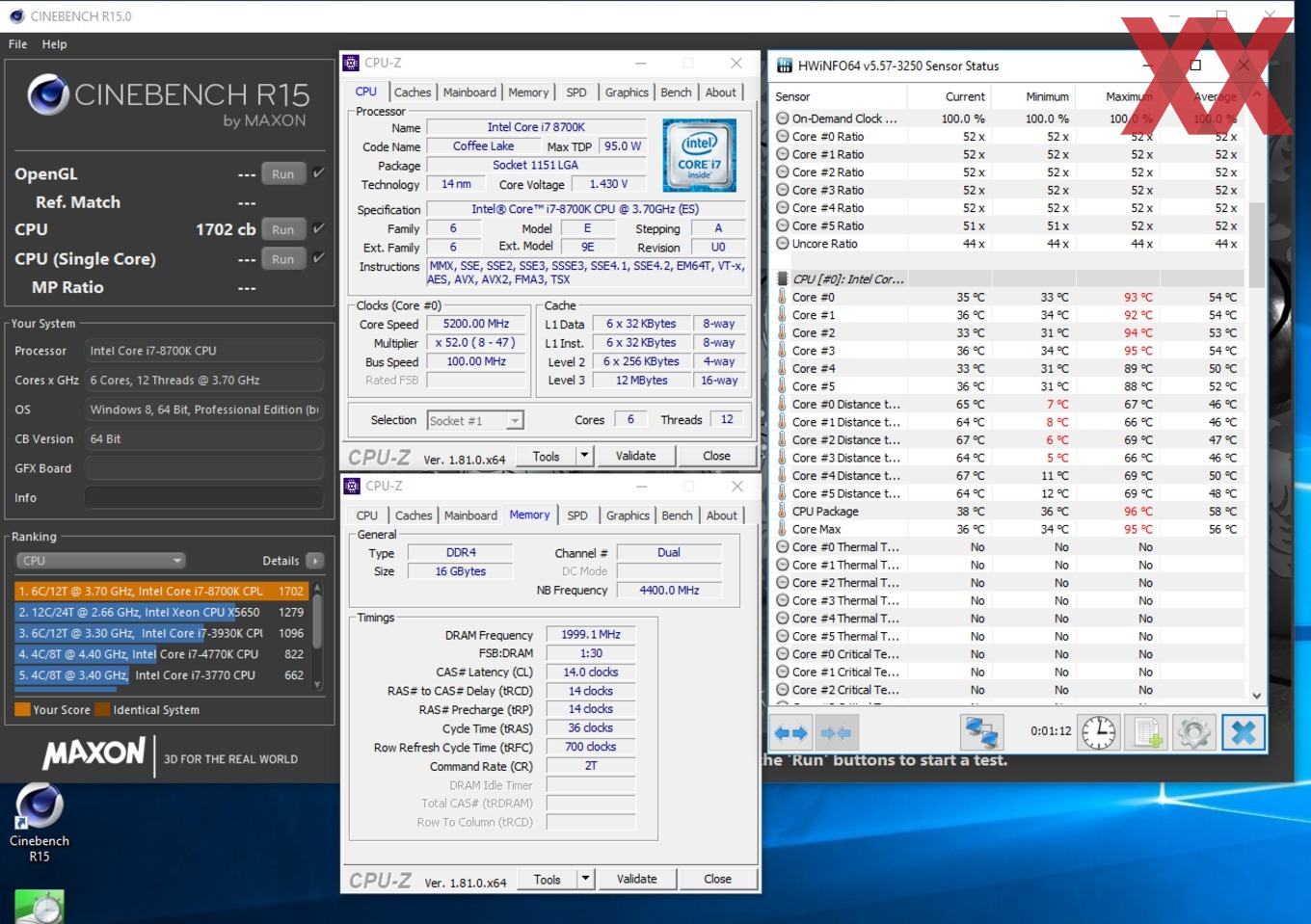This screenshot has width=1311, height=924.
Task: Open Tools dropdown arrow in bottom CPU-Z
Action: (x=585, y=879)
